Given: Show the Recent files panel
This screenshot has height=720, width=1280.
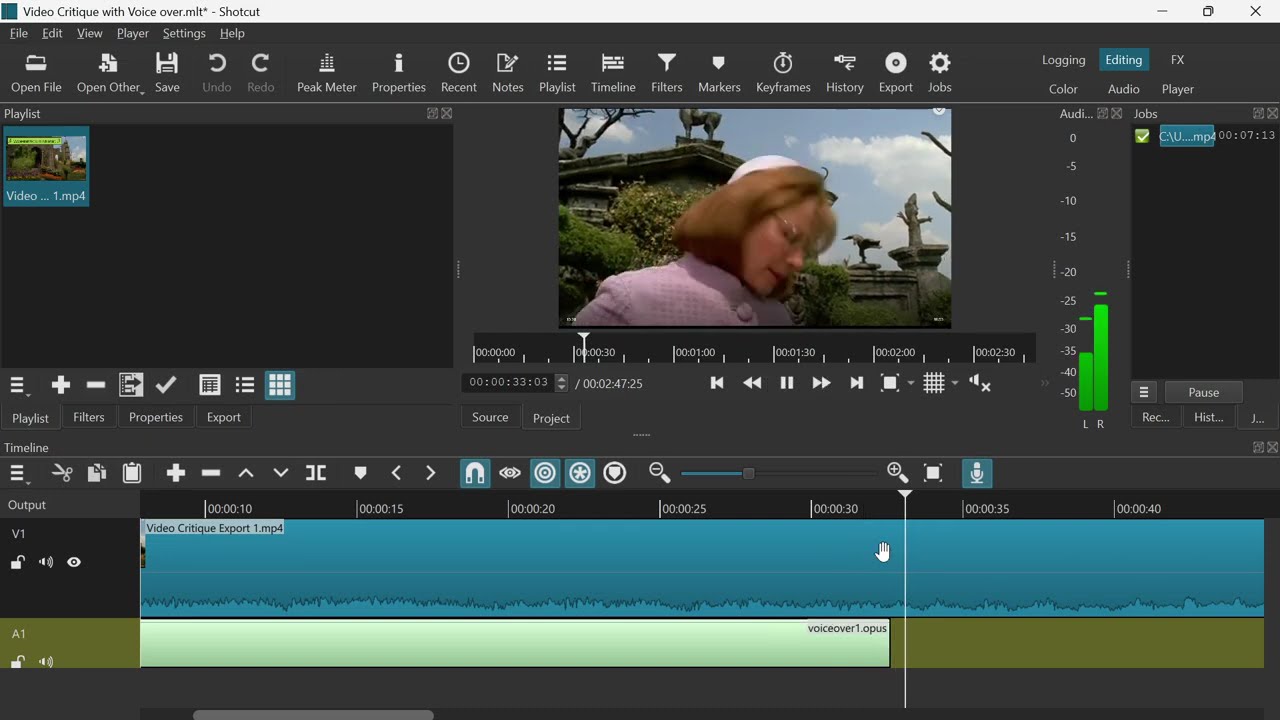Looking at the screenshot, I should 458,73.
